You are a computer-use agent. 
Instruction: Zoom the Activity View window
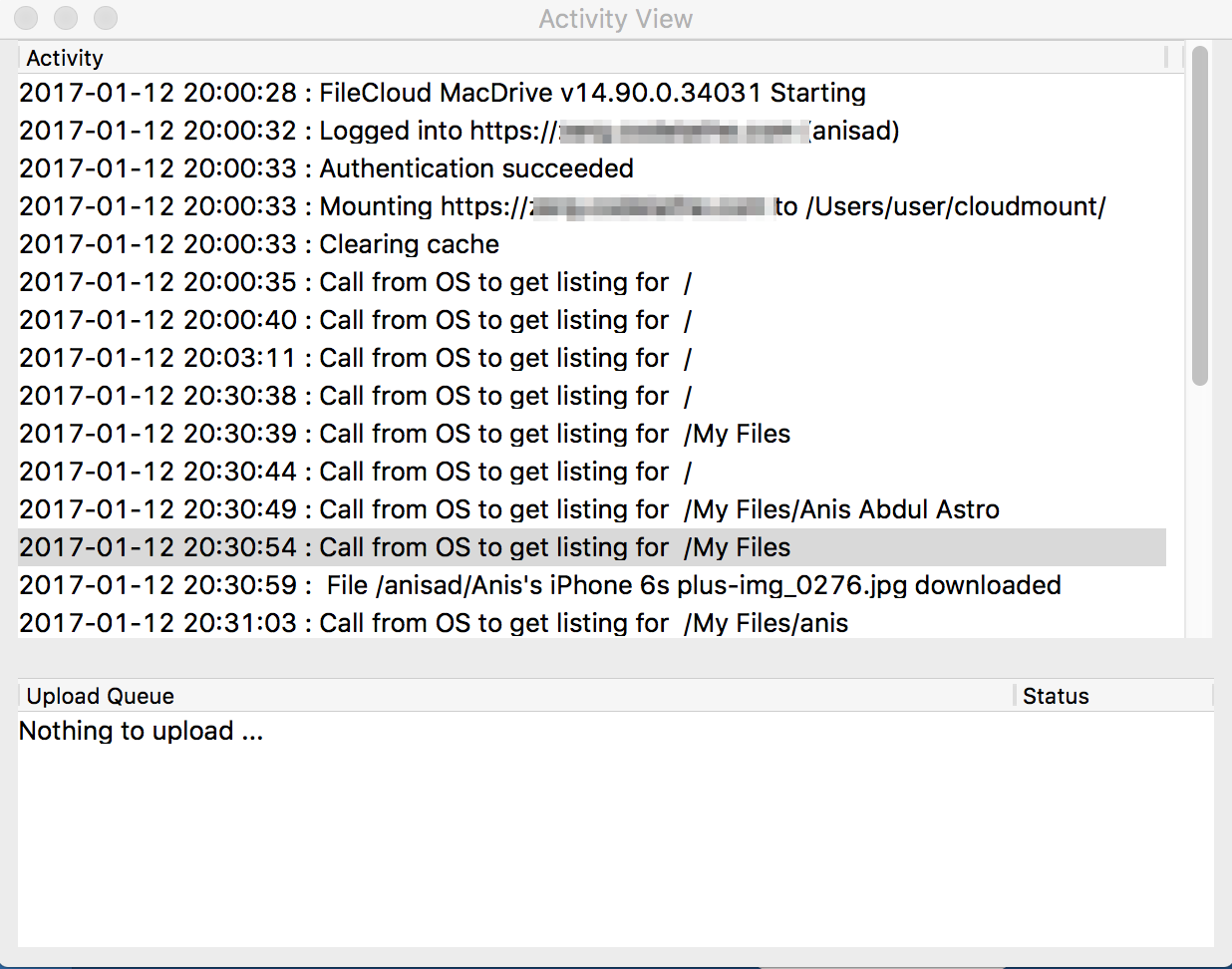[106, 18]
